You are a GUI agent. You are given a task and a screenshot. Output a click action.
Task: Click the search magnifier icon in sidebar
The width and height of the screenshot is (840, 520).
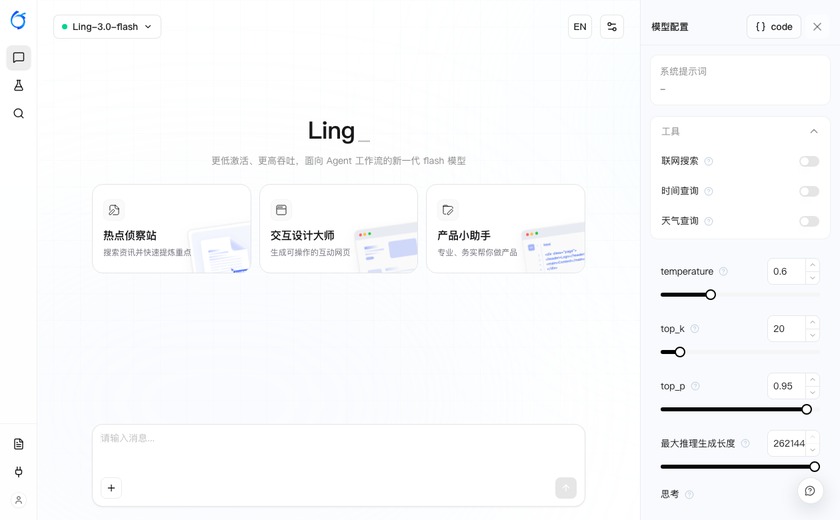pos(18,114)
